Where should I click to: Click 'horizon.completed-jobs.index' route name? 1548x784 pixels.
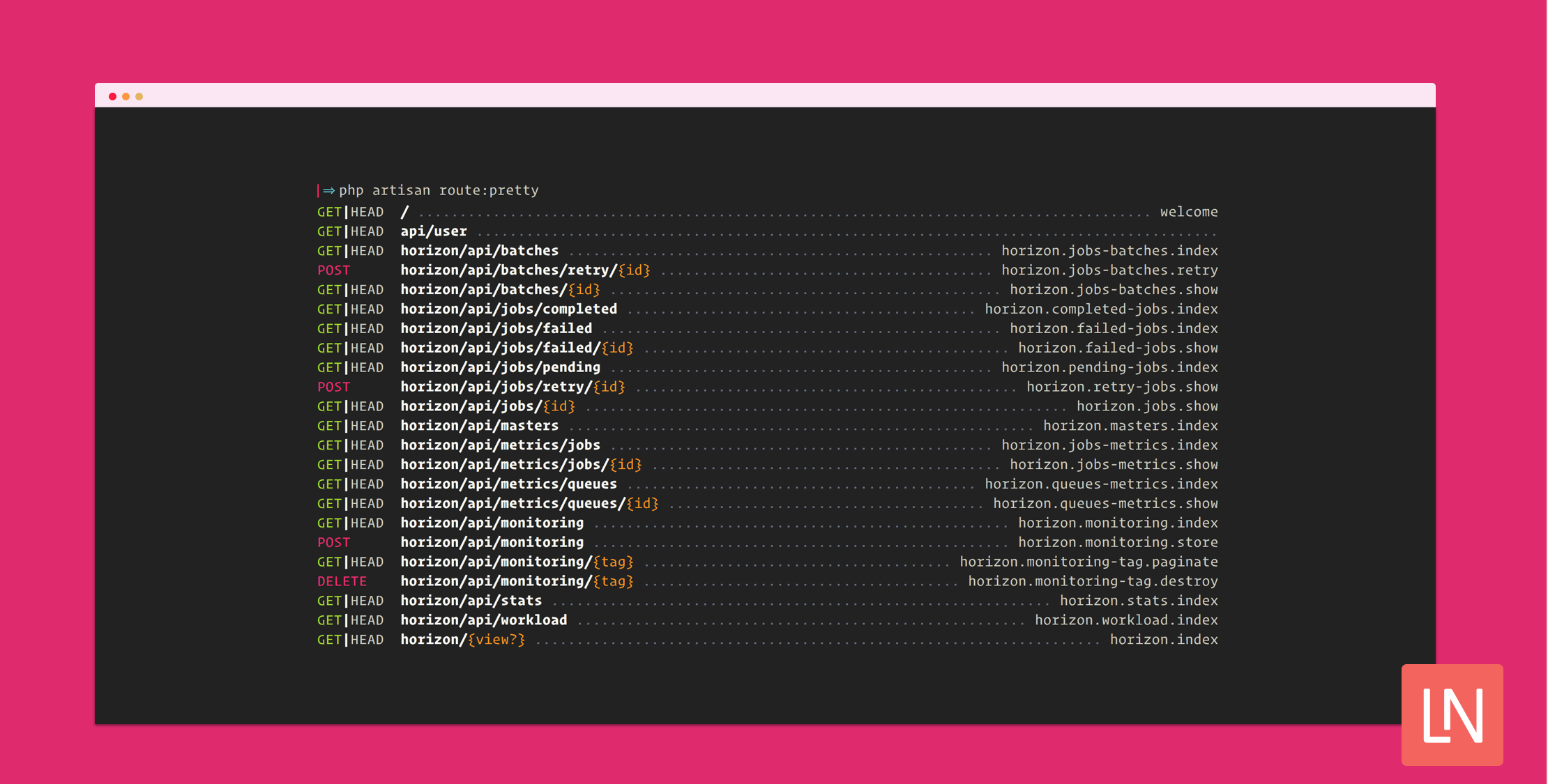click(1101, 309)
